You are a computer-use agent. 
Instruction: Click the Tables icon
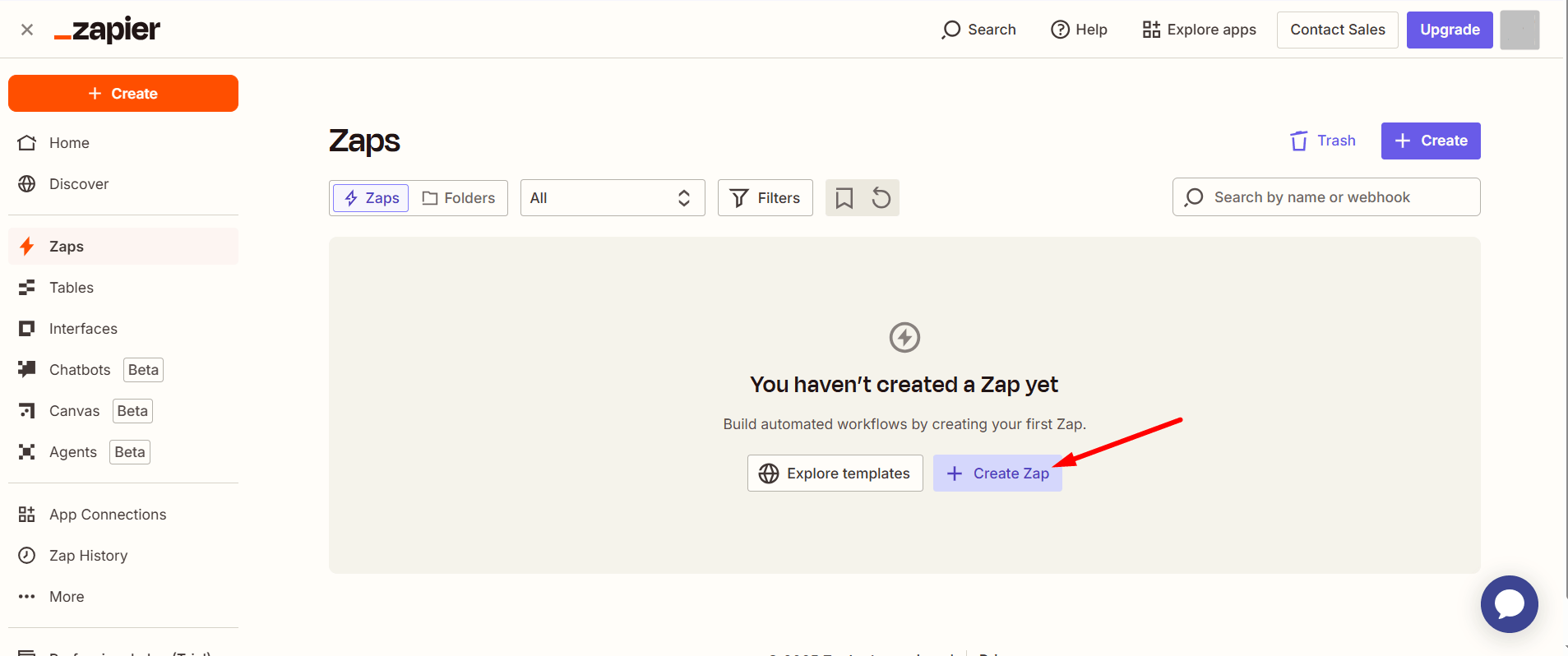tap(27, 288)
